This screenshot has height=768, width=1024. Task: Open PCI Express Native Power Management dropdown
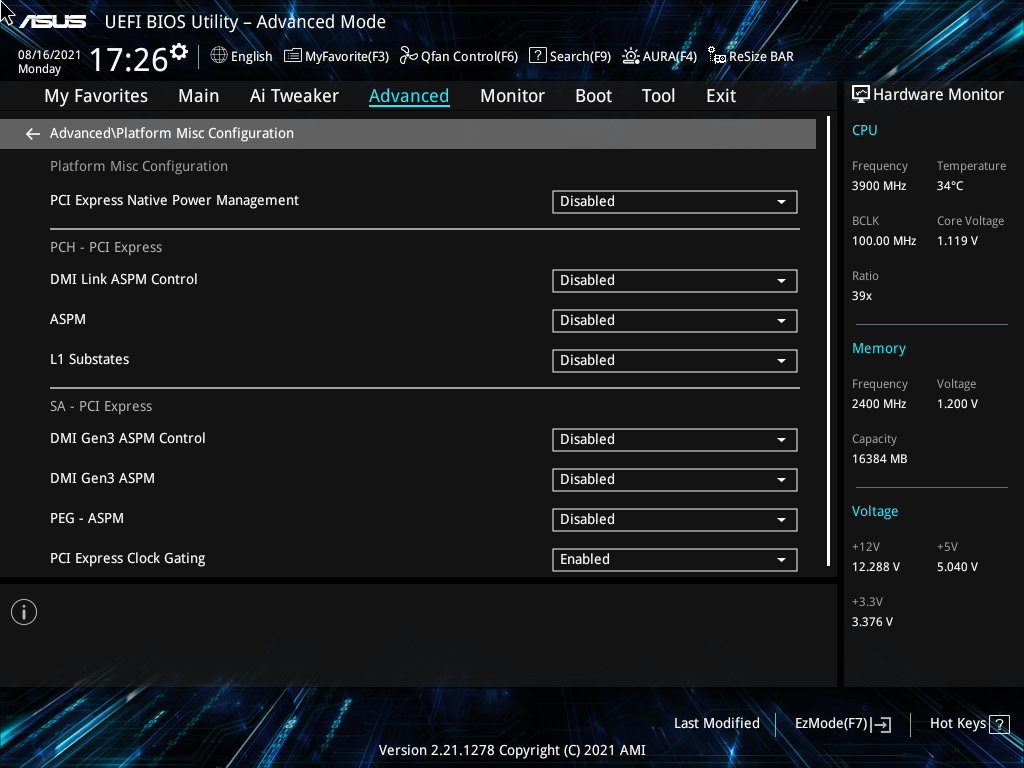point(675,202)
